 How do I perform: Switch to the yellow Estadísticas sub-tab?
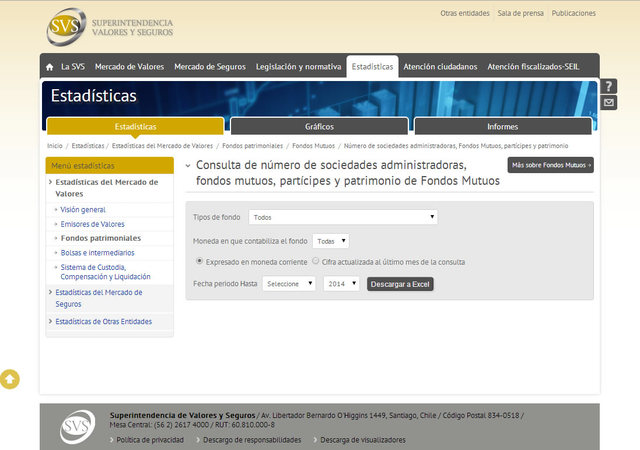136,127
